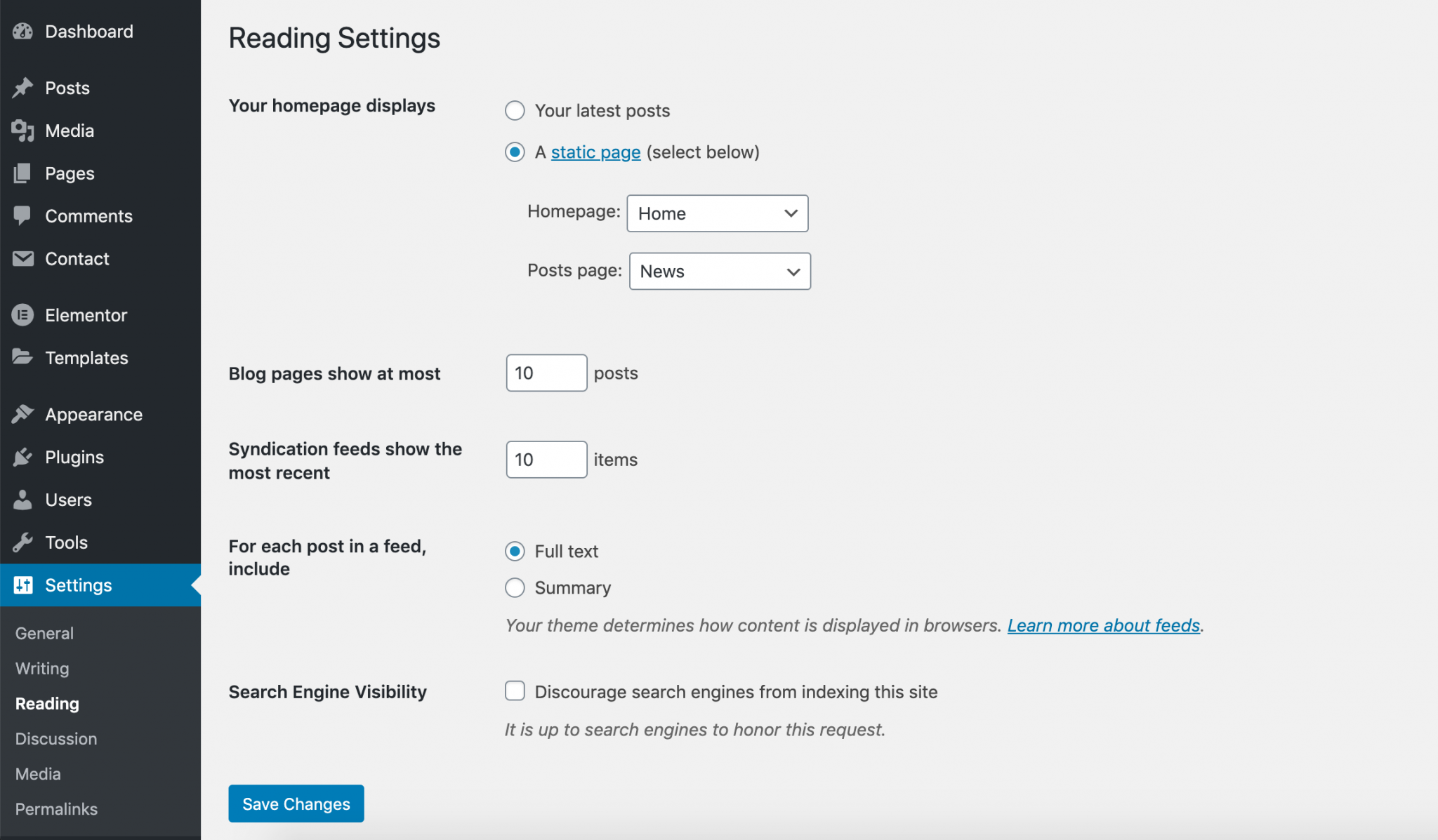Open Dashboard menu item
Image resolution: width=1438 pixels, height=840 pixels.
[x=100, y=32]
